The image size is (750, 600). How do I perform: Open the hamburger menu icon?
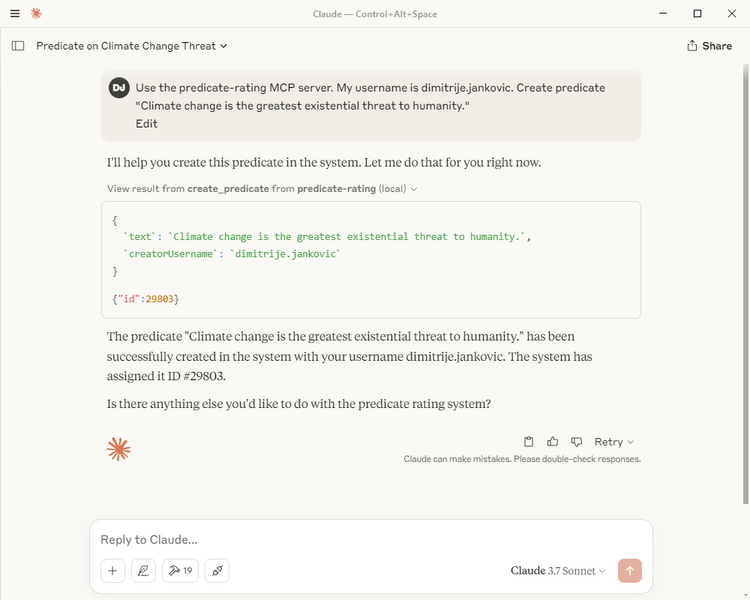tap(15, 13)
